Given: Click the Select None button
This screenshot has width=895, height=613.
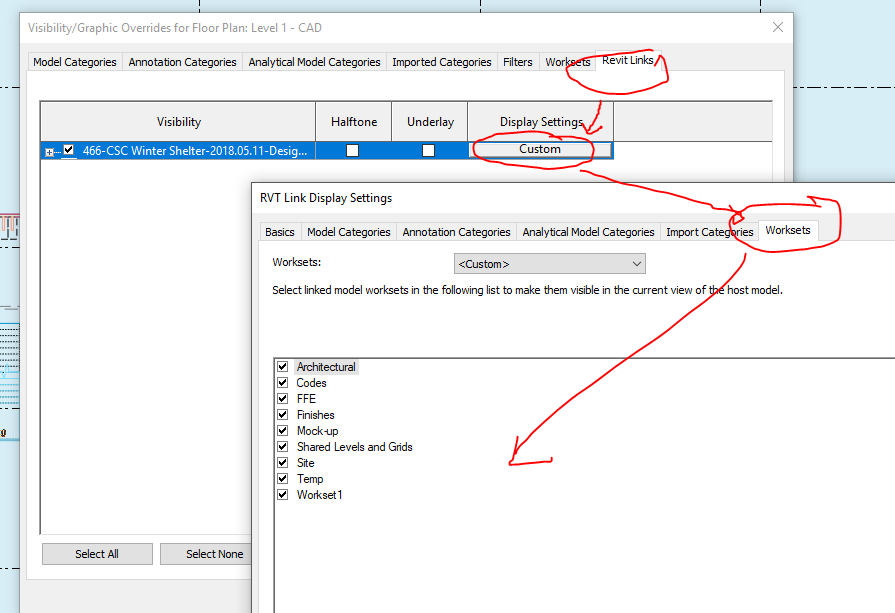Looking at the screenshot, I should pyautogui.click(x=207, y=554).
